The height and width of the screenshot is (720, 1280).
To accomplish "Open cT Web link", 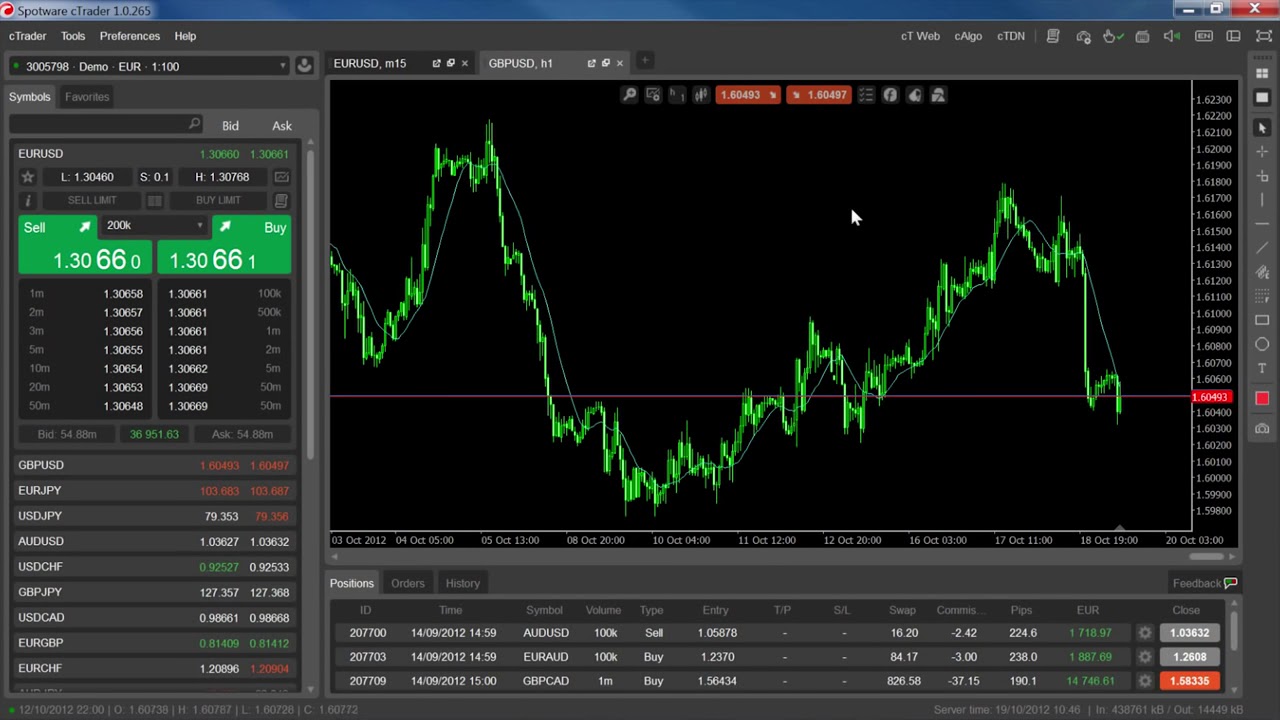I will tap(920, 36).
